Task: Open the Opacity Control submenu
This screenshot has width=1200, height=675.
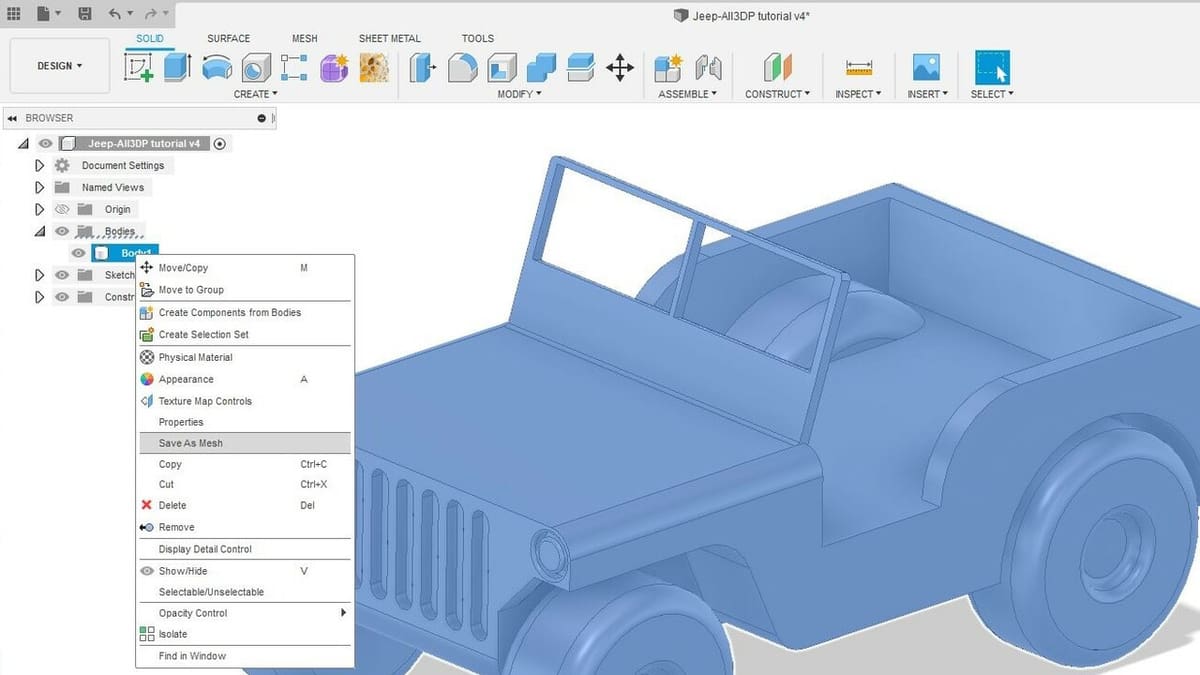Action: (244, 613)
